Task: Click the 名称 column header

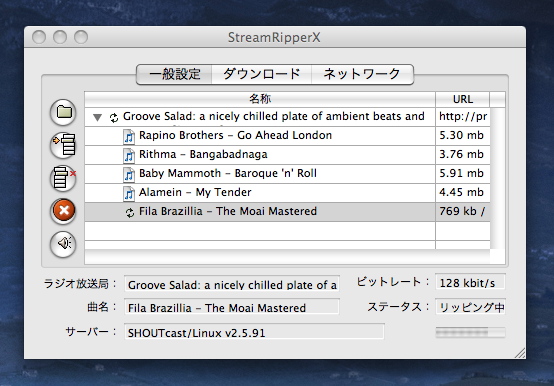Action: click(x=260, y=99)
